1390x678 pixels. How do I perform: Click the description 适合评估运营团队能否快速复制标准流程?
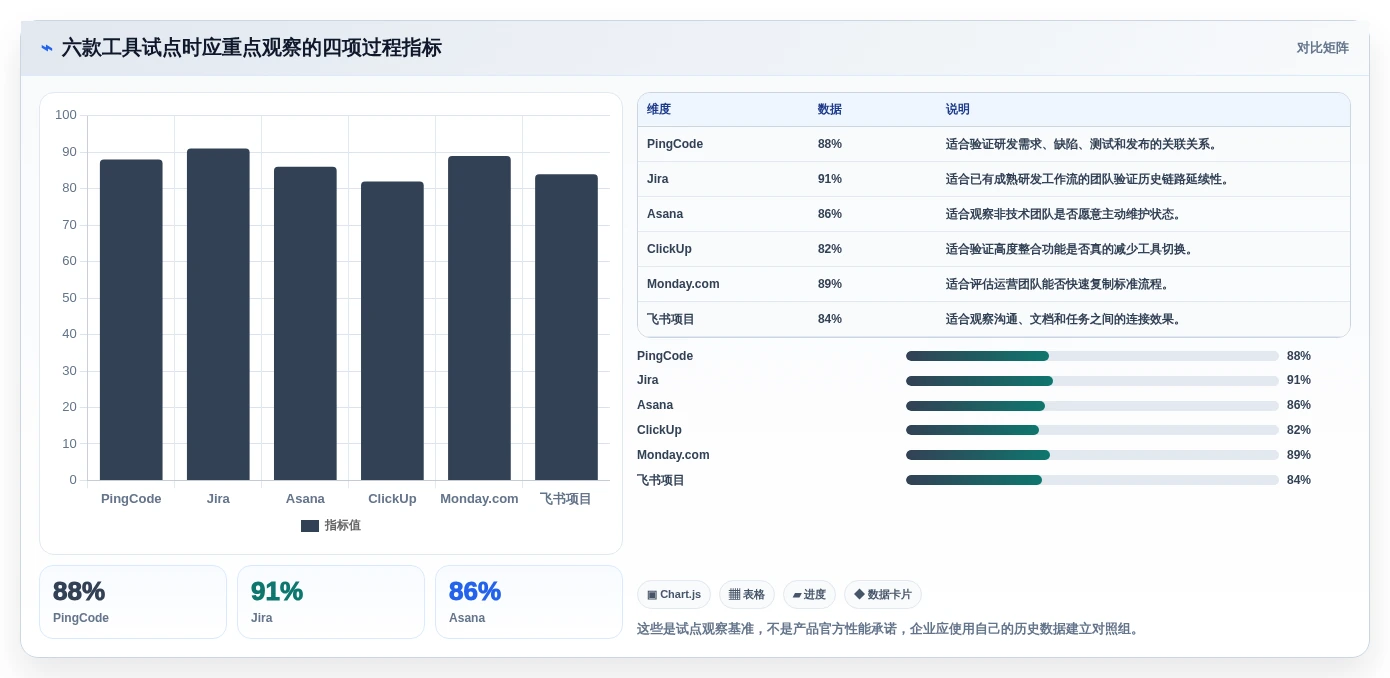coord(1060,284)
